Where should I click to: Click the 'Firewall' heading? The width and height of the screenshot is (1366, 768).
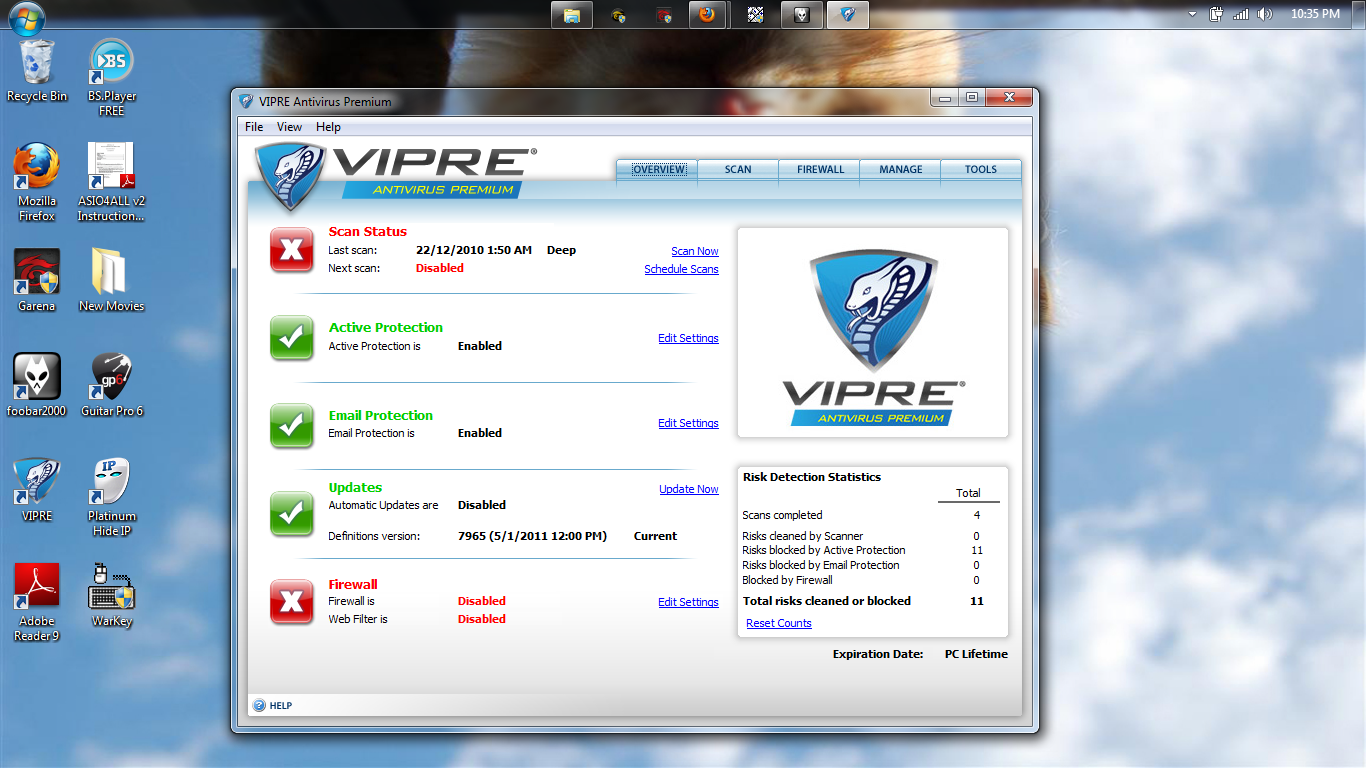pos(353,584)
